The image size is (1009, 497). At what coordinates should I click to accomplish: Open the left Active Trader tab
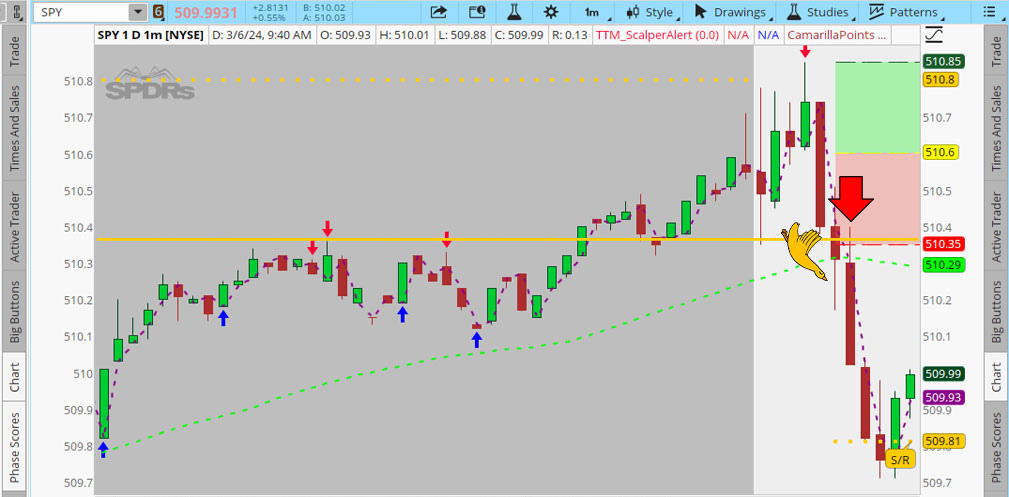point(14,227)
